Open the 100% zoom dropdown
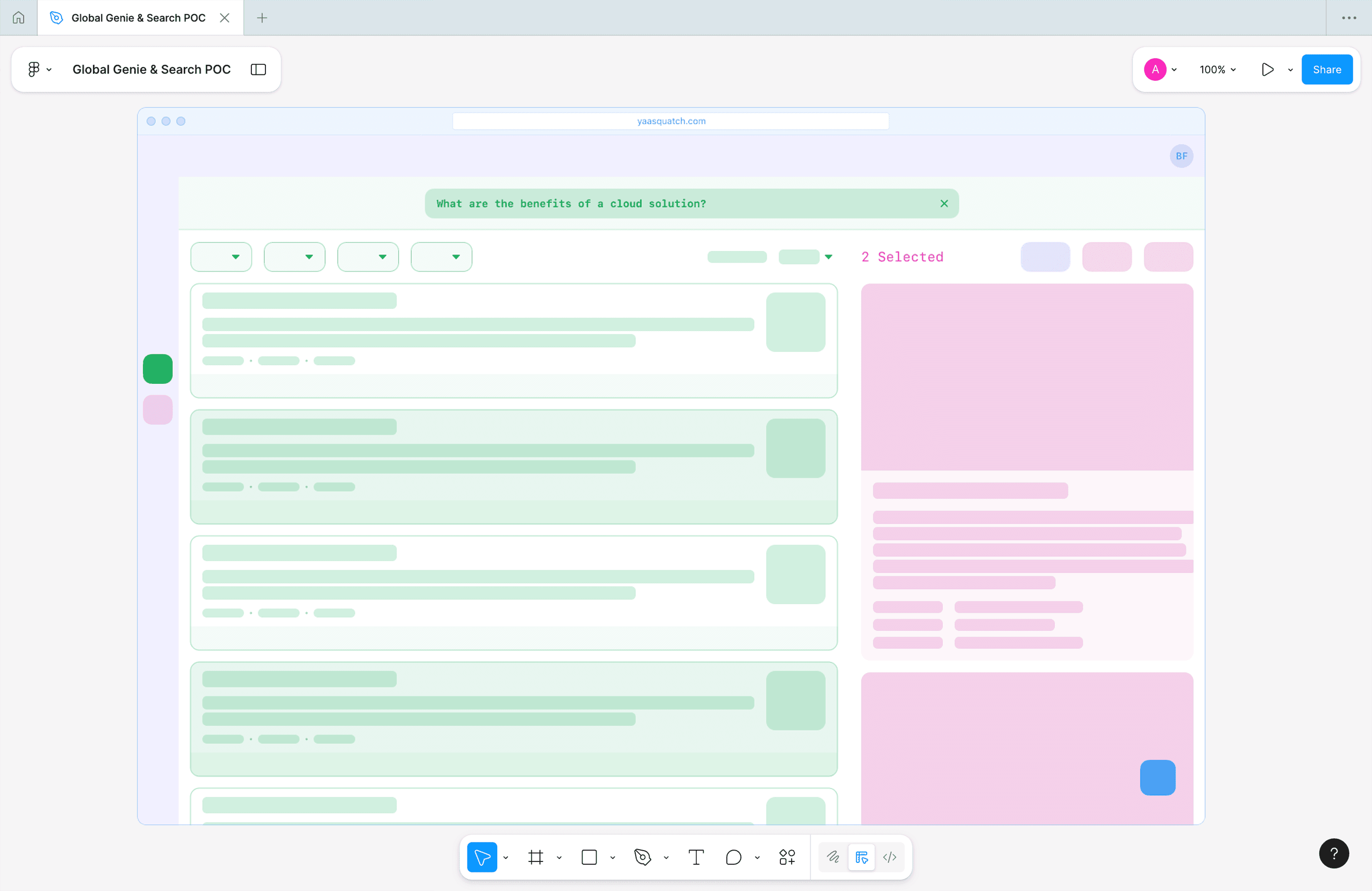The width and height of the screenshot is (1372, 891). (x=1217, y=69)
